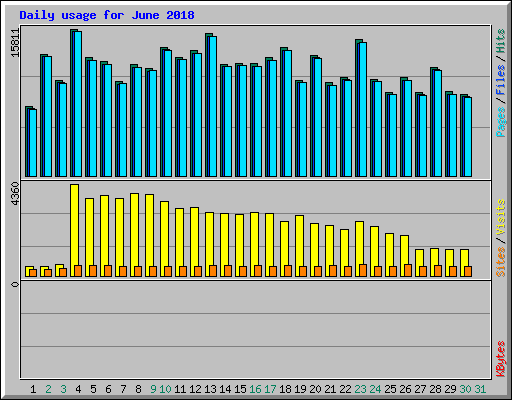Click the small cyan bar for day 1
This screenshot has height=400, width=512.
point(33,143)
